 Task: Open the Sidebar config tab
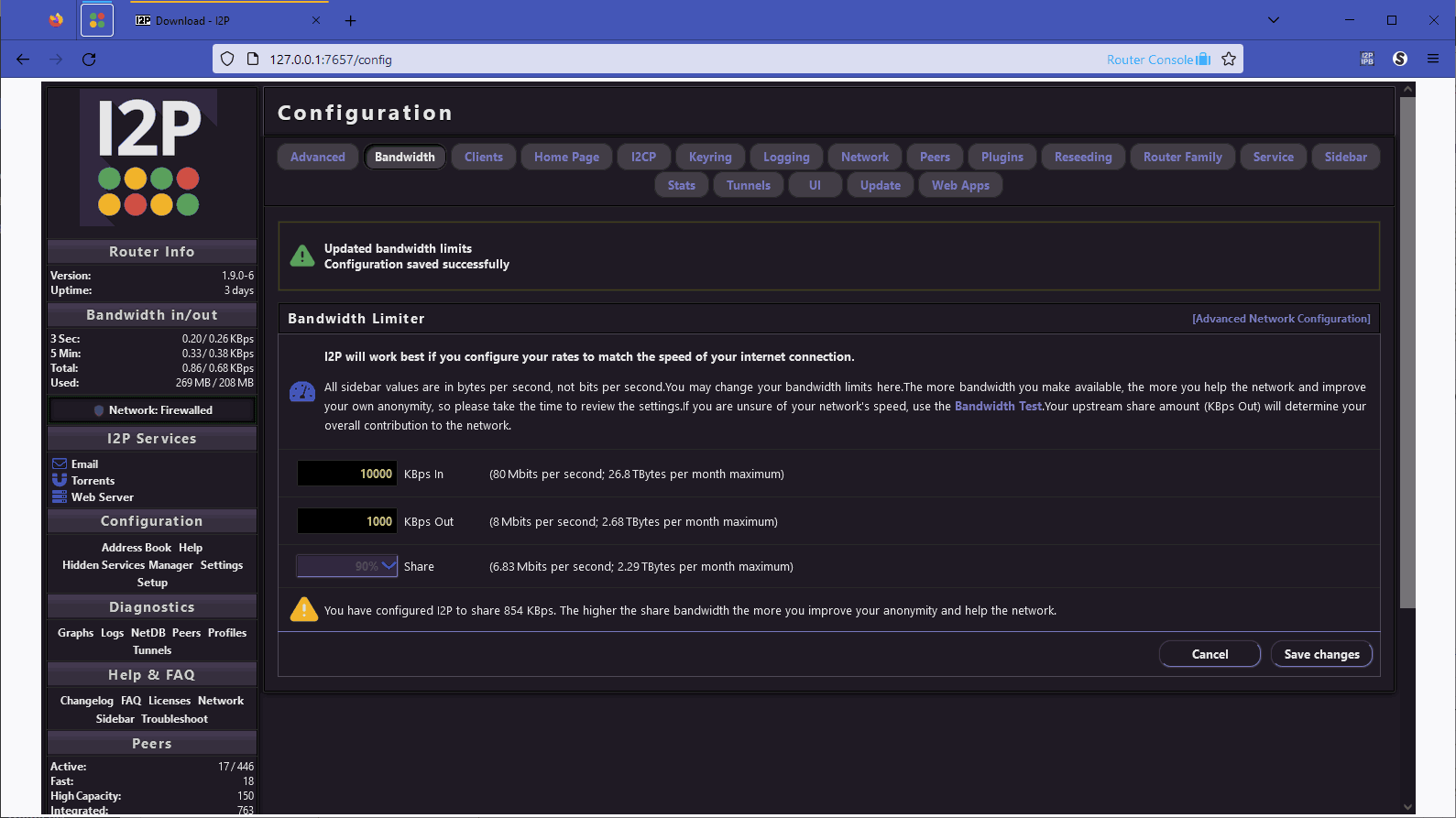pos(1346,157)
